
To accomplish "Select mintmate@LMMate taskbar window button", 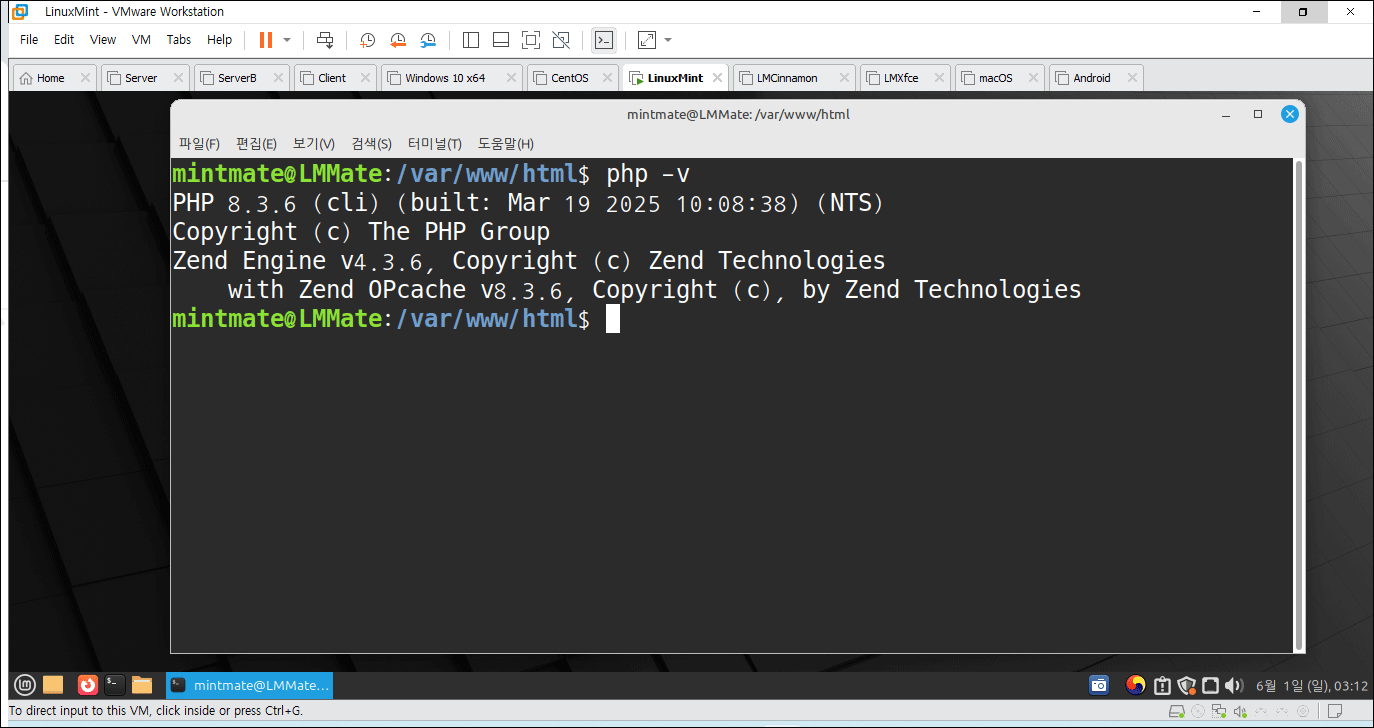I will pyautogui.click(x=249, y=685).
